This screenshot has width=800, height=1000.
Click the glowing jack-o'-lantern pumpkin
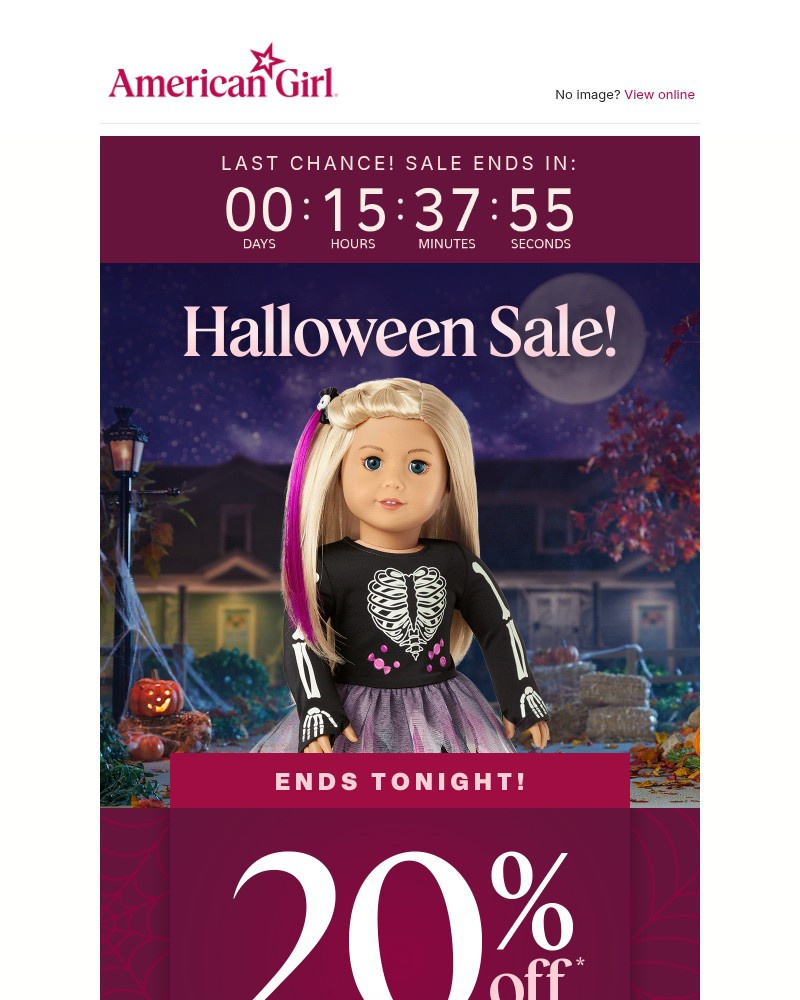pos(156,695)
